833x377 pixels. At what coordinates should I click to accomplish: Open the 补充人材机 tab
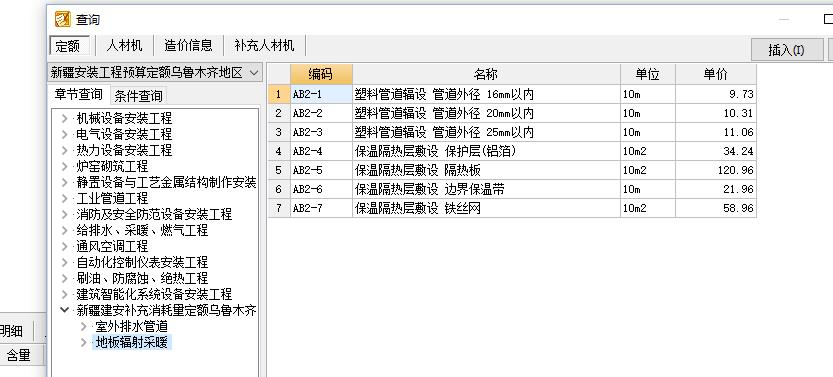tap(264, 46)
